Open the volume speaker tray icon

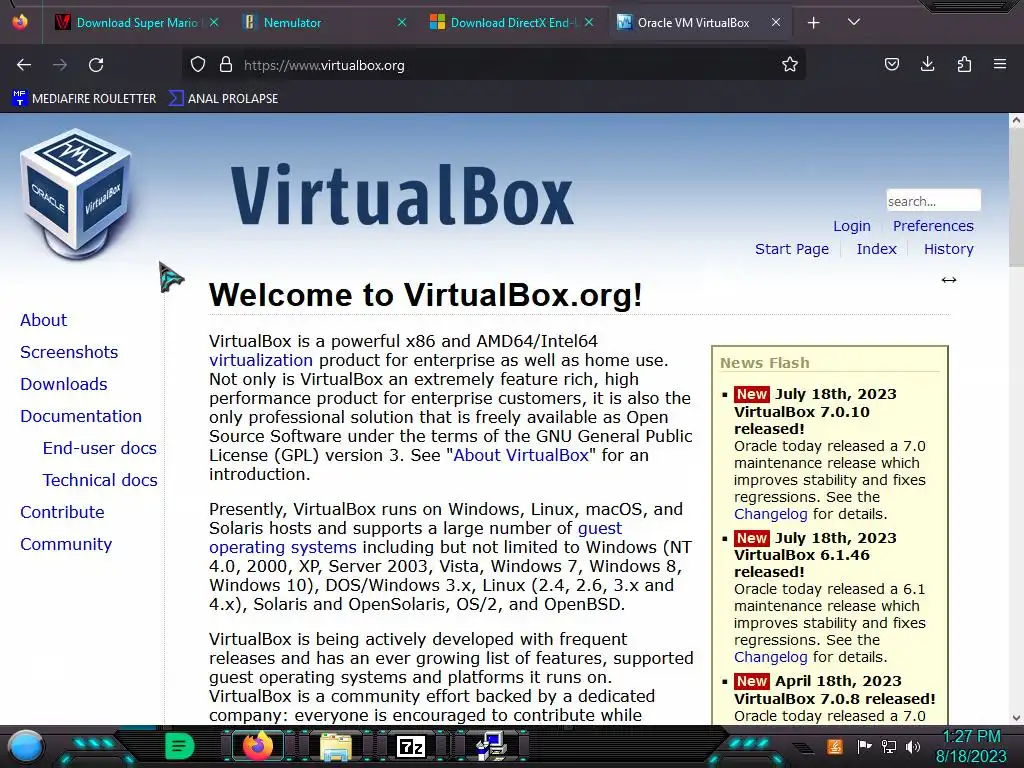tap(913, 746)
